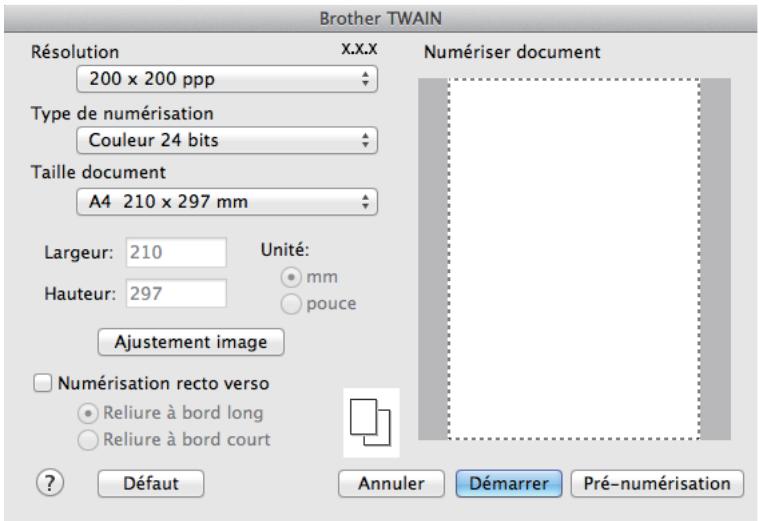Click the duplex pages illustration icon
759x521 pixels.
click(371, 423)
